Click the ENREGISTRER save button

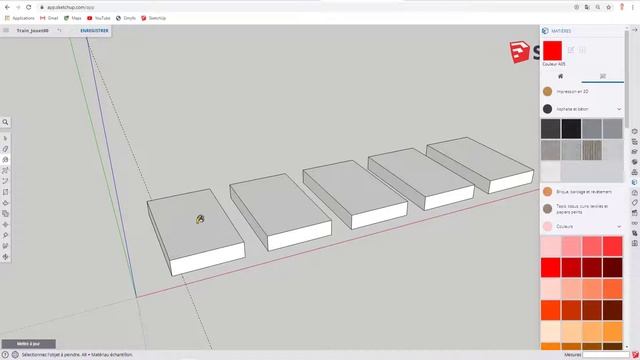pos(94,31)
